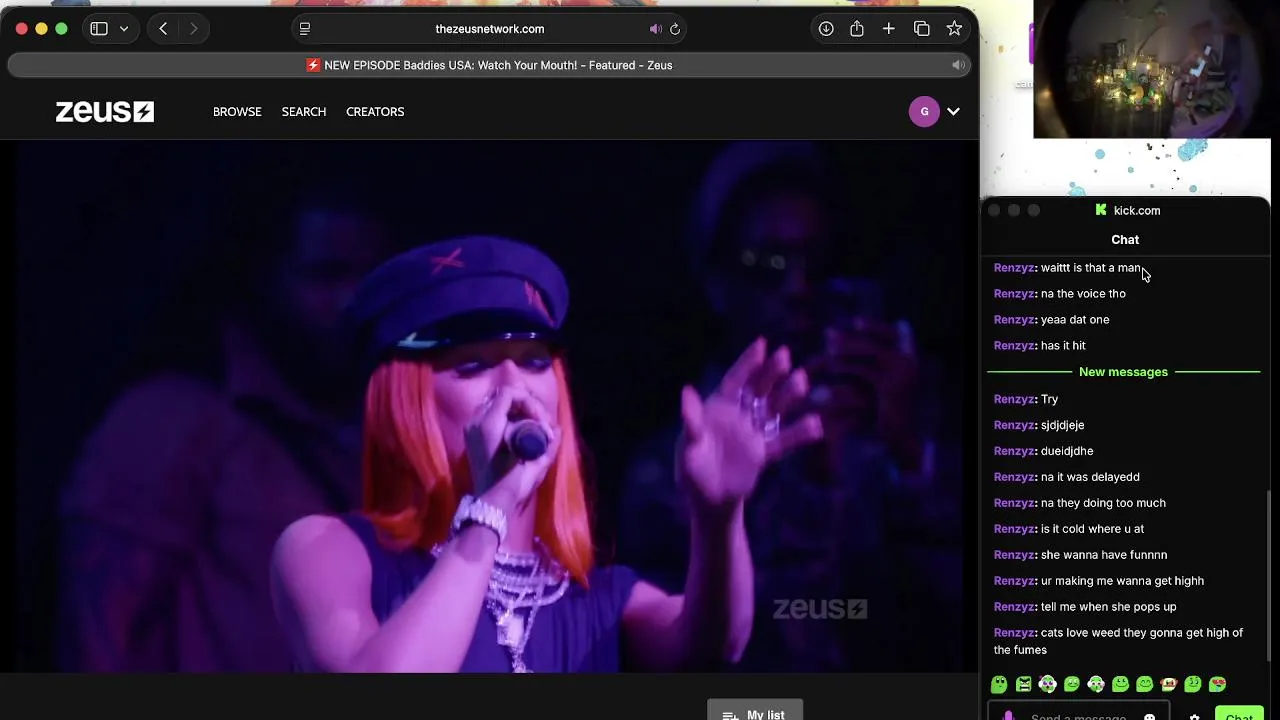1280x720 pixels.
Task: Show Safari downloads
Action: tap(826, 29)
